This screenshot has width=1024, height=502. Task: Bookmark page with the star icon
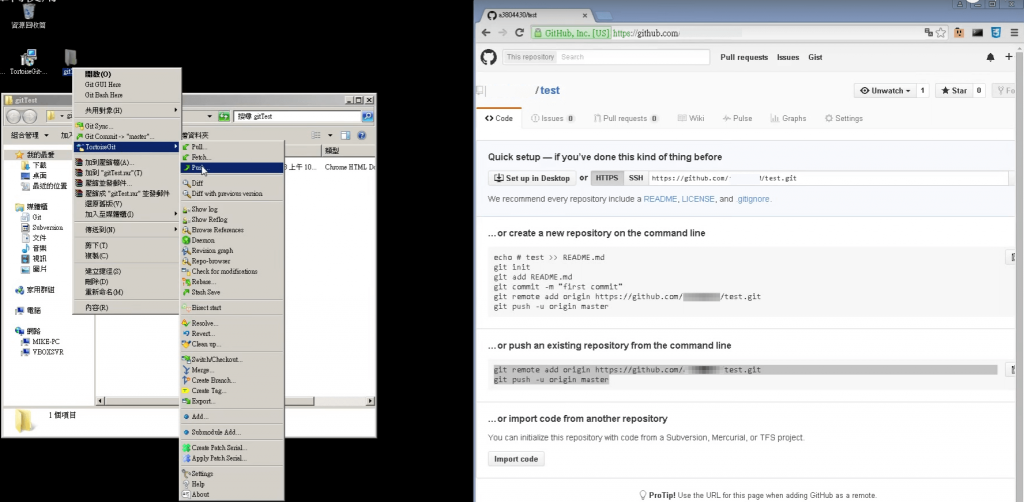[941, 33]
